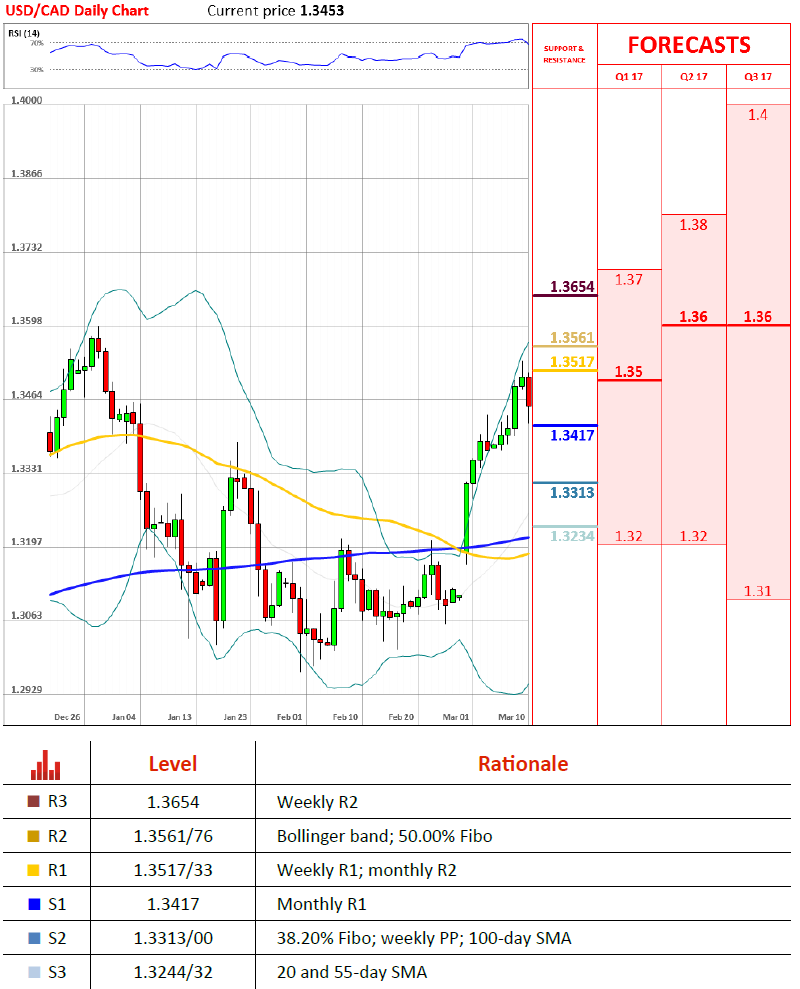This screenshot has width=800, height=989.
Task: Click the R2 tan color swatch
Action: pyautogui.click(x=34, y=836)
